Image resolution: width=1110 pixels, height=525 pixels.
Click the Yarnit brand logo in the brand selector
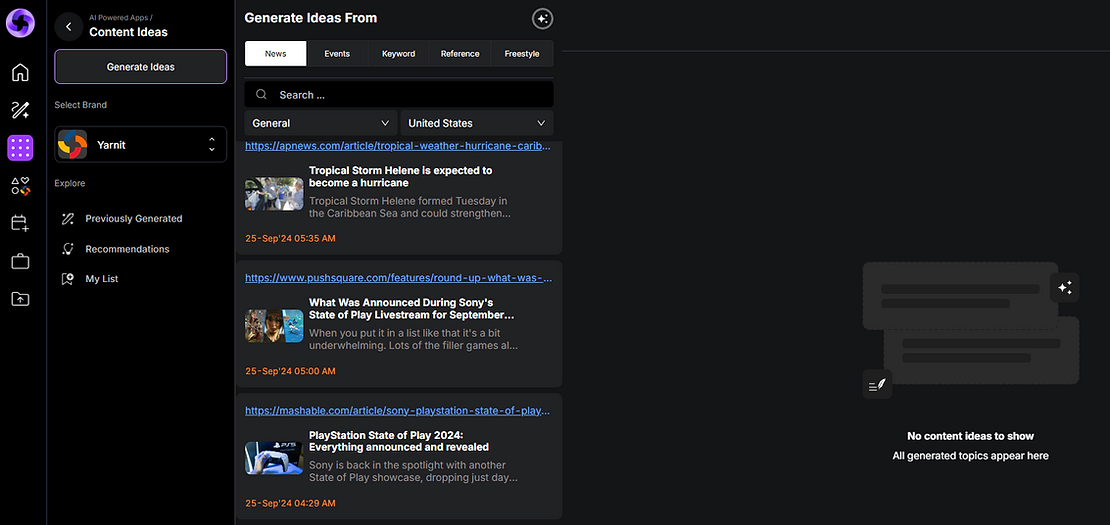point(72,144)
